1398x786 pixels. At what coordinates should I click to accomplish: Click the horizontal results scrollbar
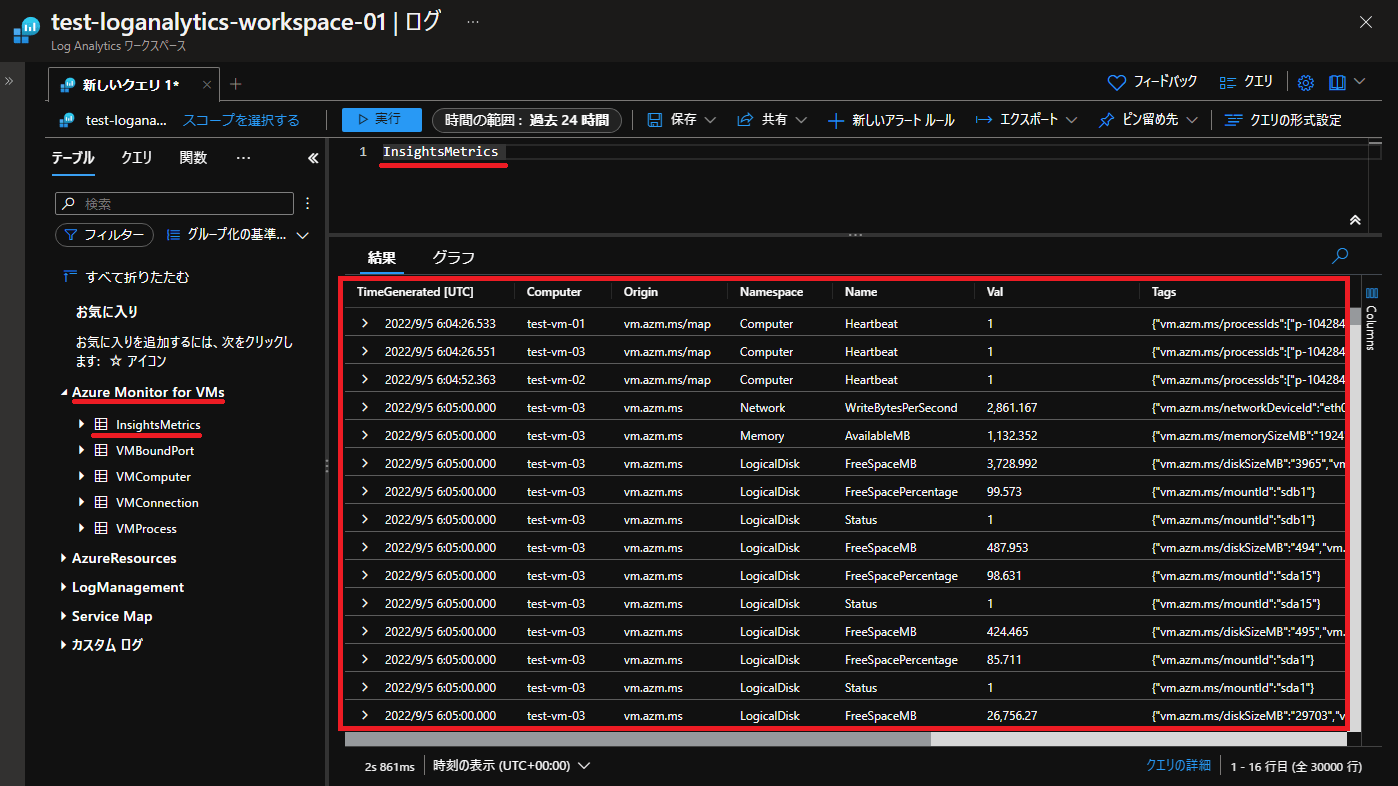point(638,739)
